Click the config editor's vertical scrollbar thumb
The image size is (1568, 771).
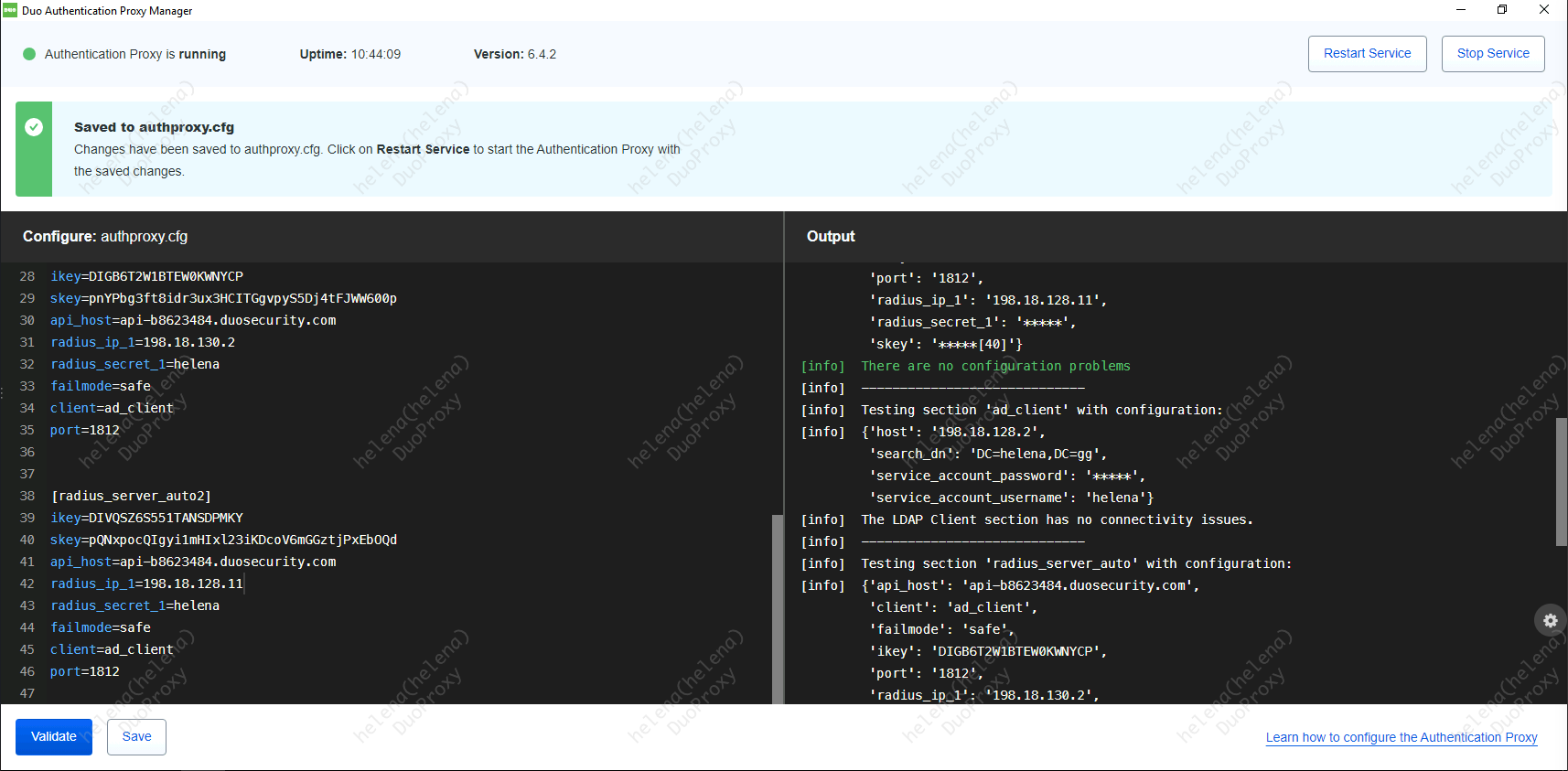click(x=778, y=608)
